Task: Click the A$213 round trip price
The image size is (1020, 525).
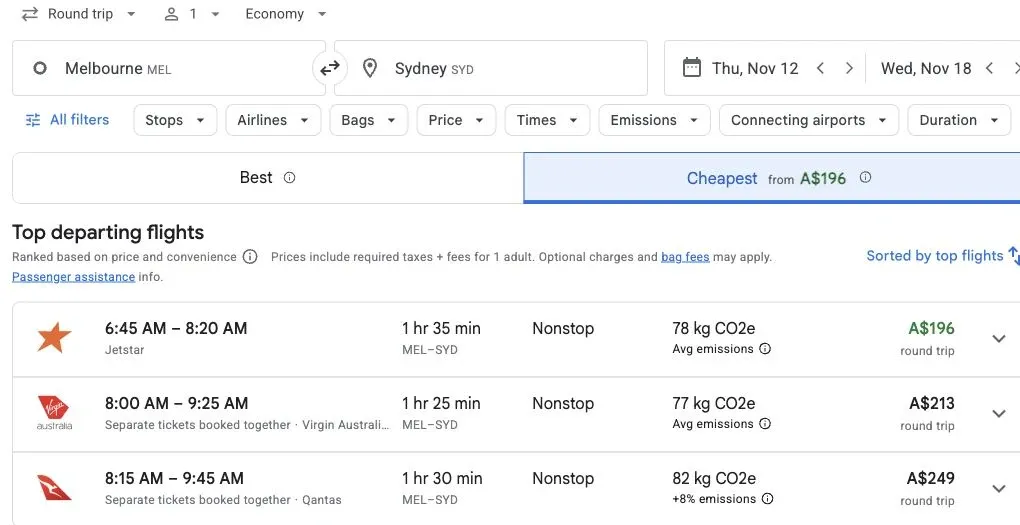Action: [932, 403]
